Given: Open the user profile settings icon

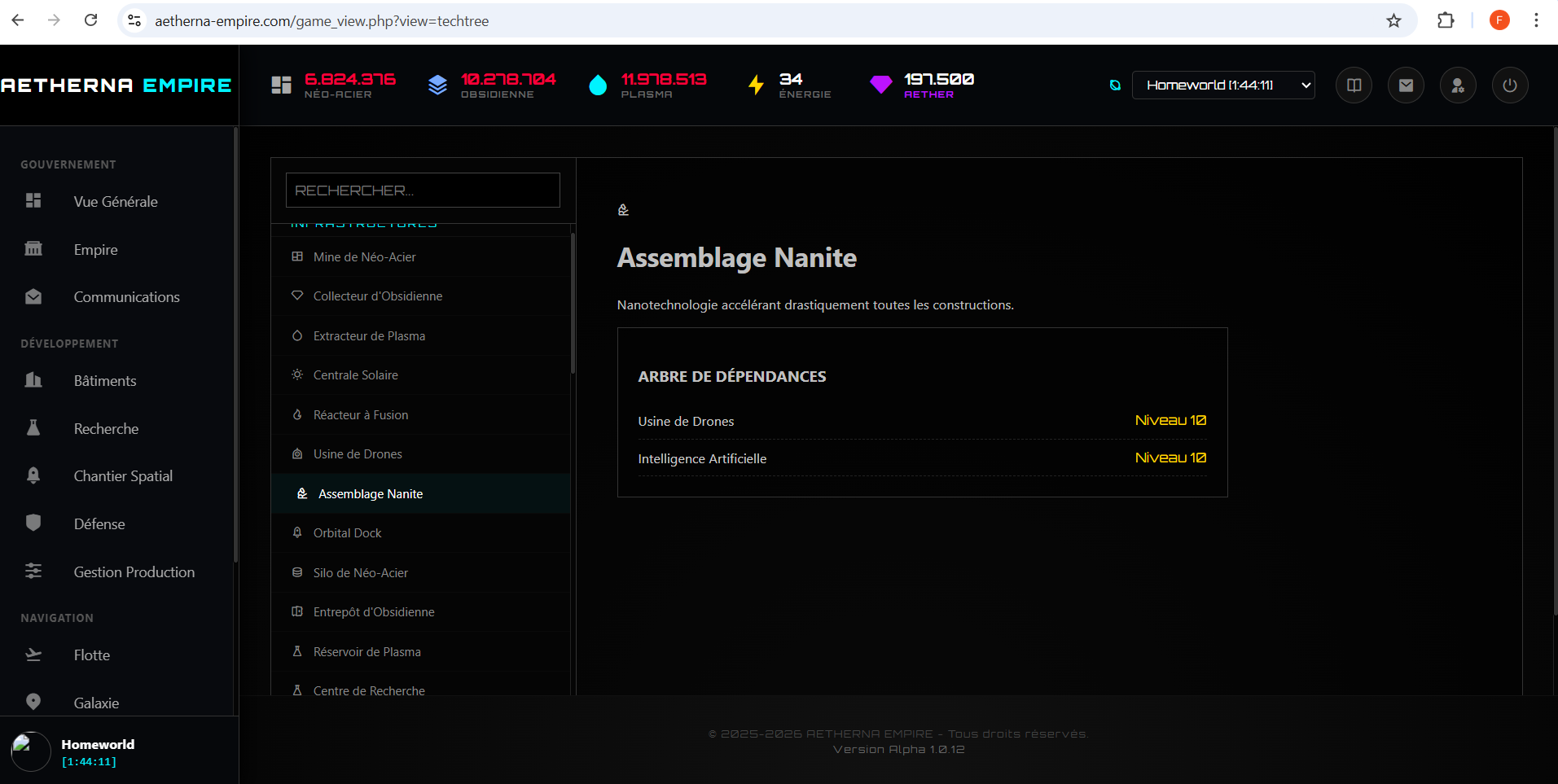Looking at the screenshot, I should tap(1458, 85).
